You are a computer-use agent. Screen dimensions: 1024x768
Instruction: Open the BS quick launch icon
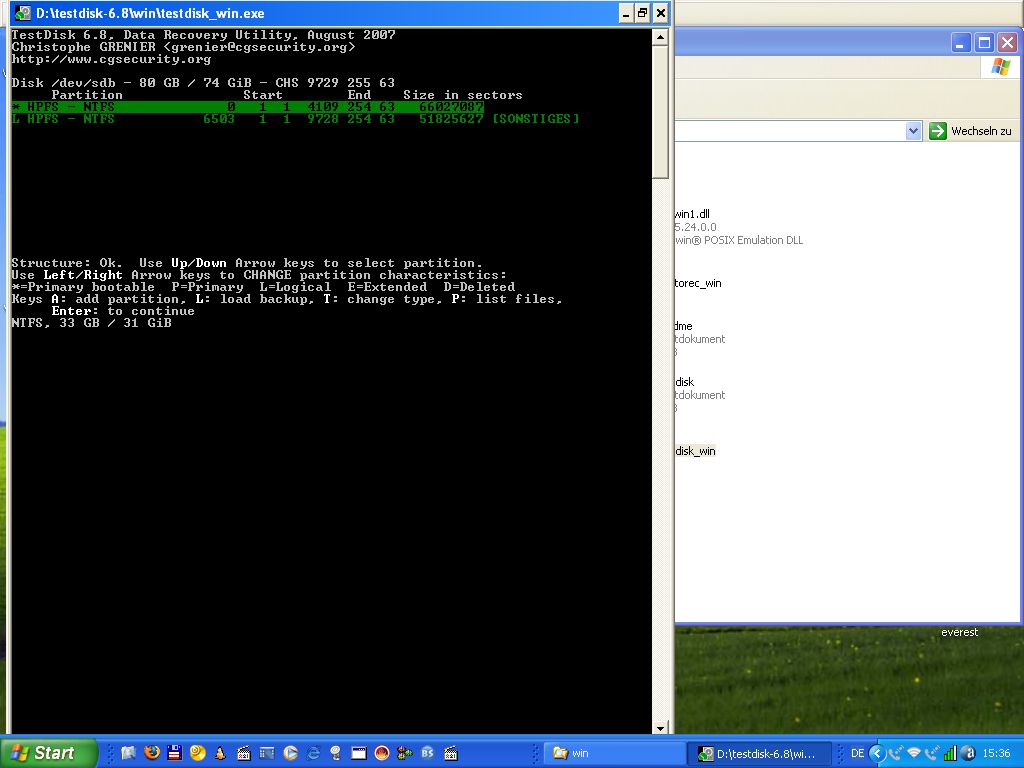pos(428,753)
